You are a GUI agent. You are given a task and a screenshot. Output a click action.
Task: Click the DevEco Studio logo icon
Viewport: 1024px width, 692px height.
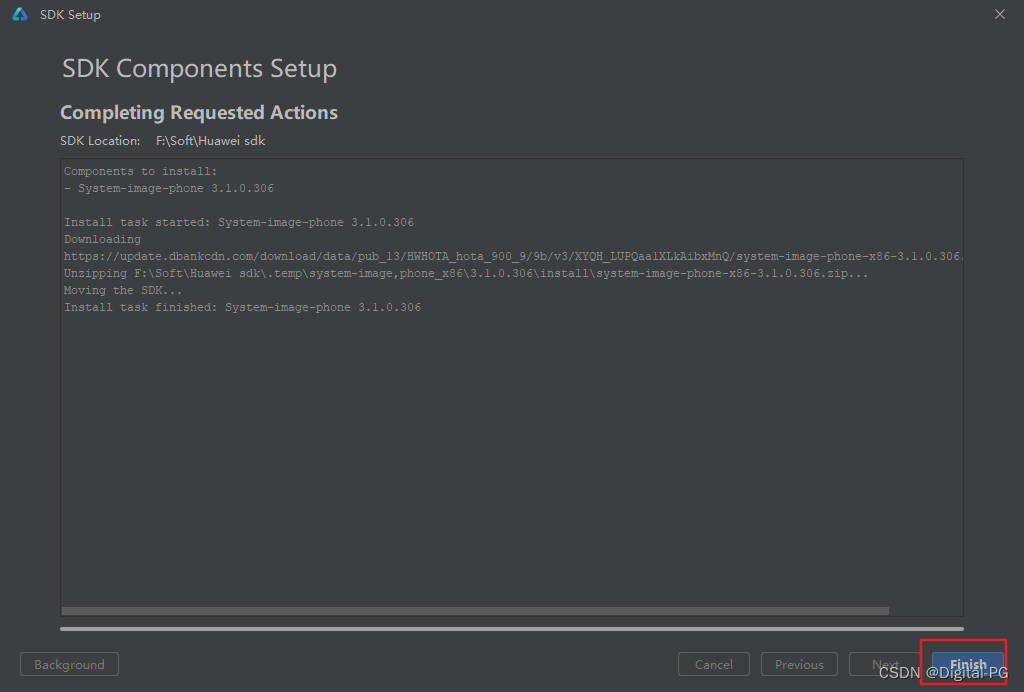tap(20, 14)
